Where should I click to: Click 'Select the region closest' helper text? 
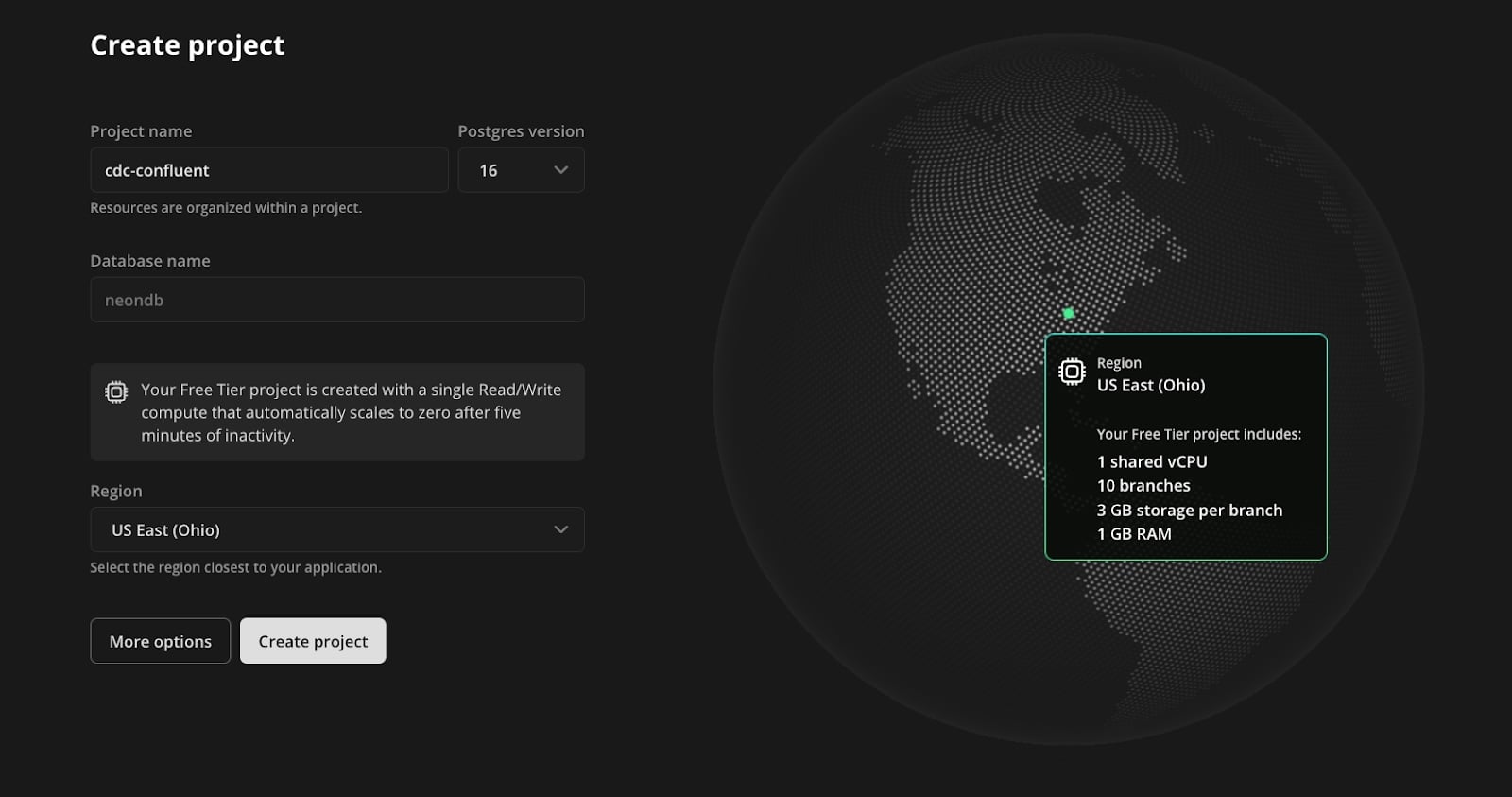[x=235, y=567]
